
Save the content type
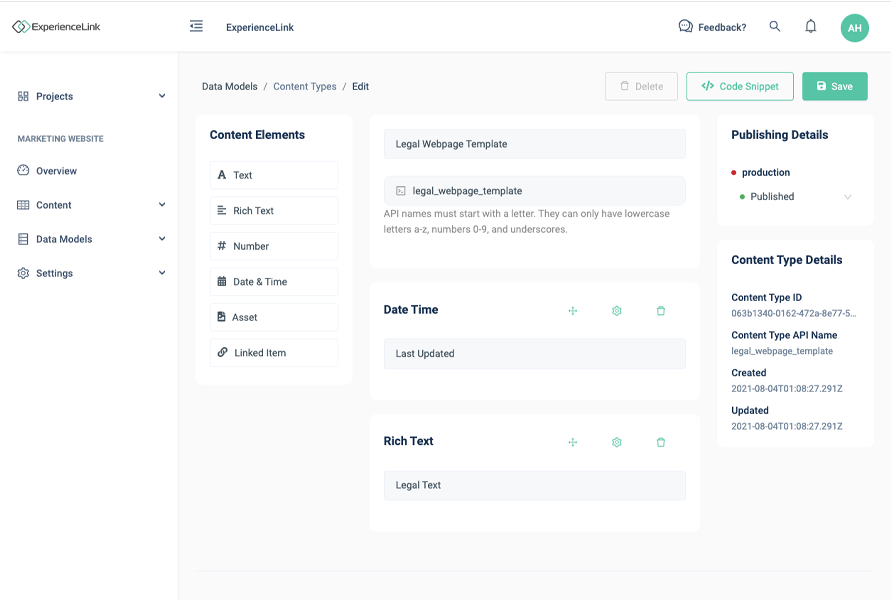(x=834, y=86)
